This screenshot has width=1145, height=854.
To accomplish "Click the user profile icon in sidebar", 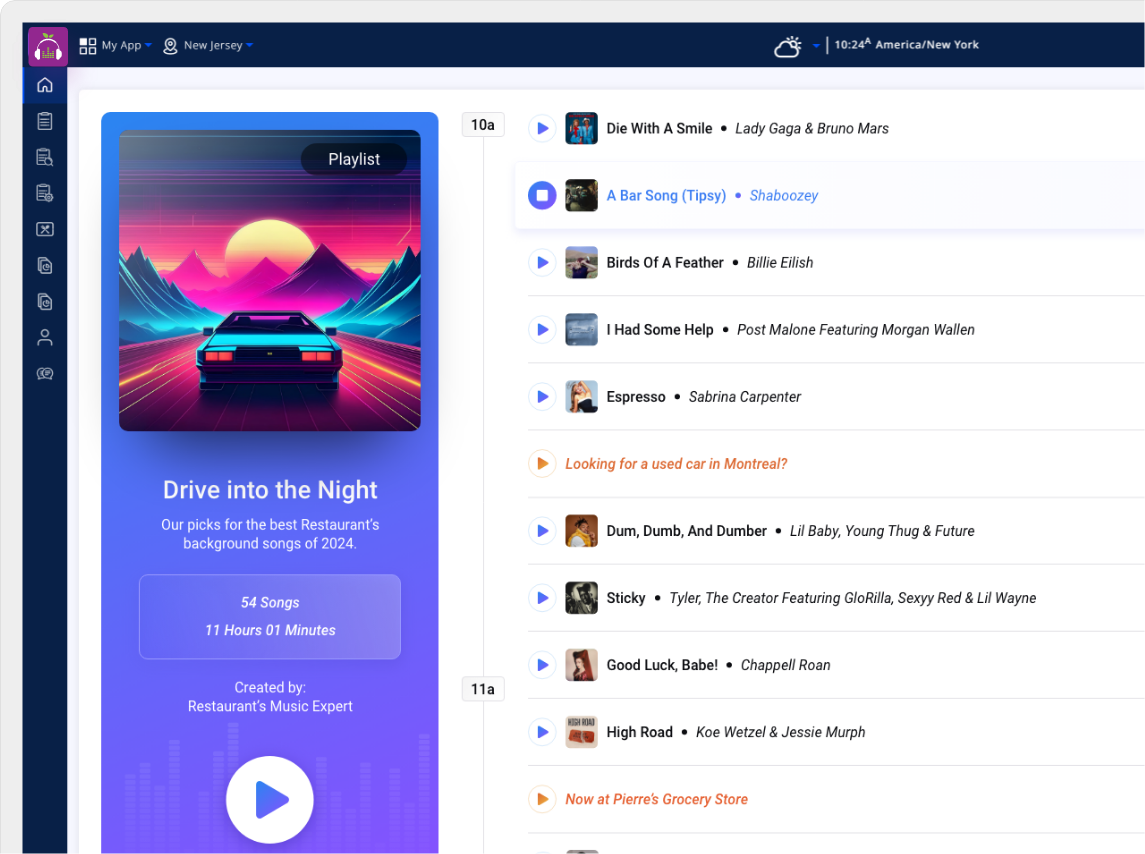I will (x=44, y=337).
